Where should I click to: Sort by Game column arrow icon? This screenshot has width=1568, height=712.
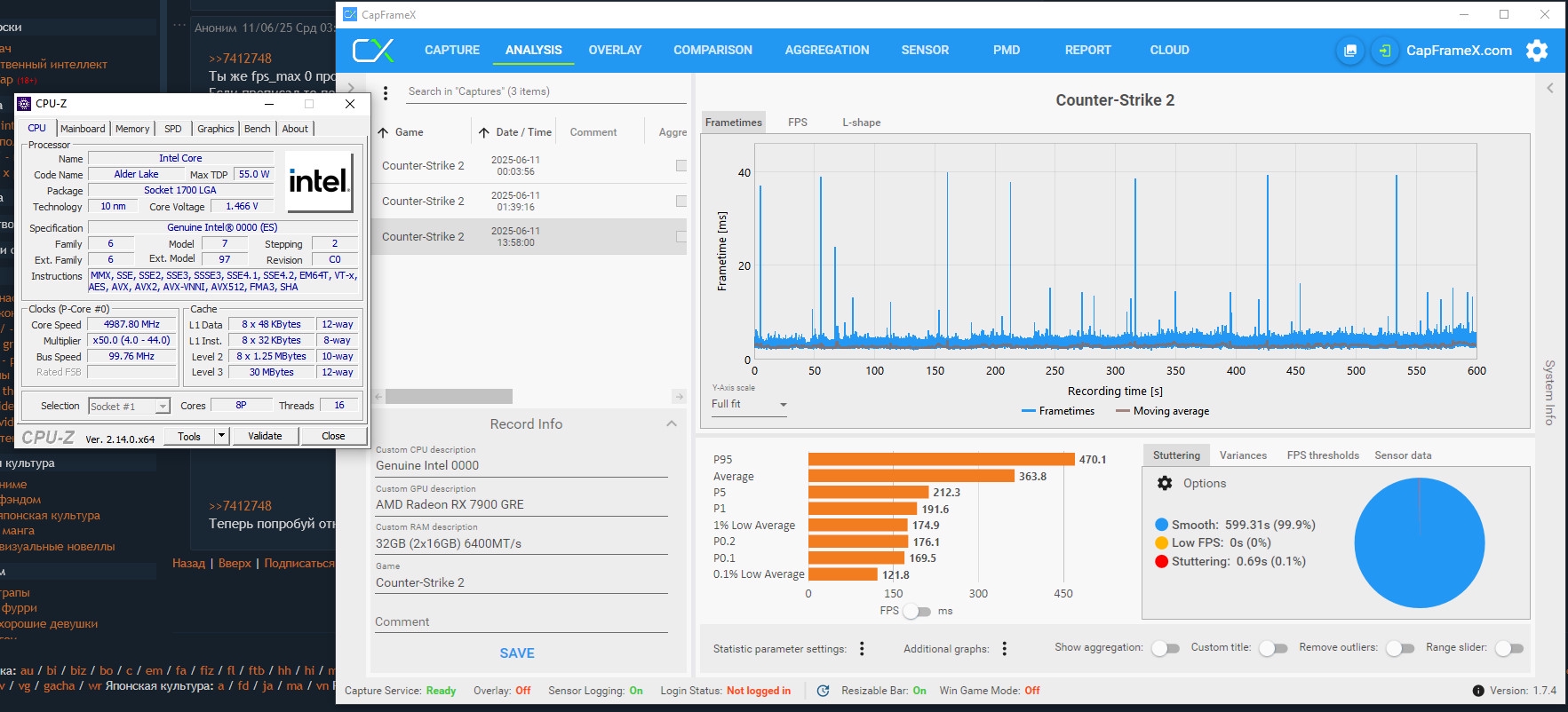tap(383, 132)
